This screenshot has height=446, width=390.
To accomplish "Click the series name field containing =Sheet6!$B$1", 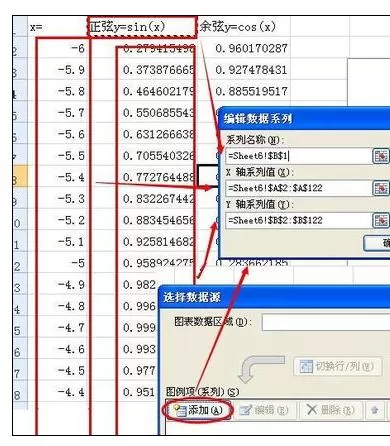I will 298,156.
